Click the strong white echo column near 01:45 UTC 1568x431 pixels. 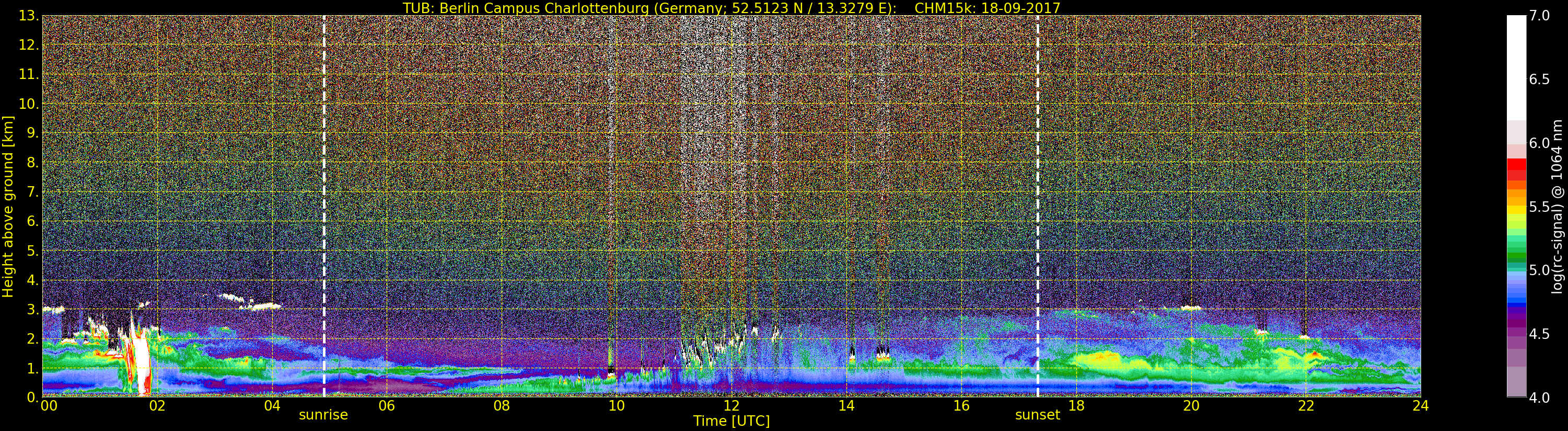coord(143,362)
